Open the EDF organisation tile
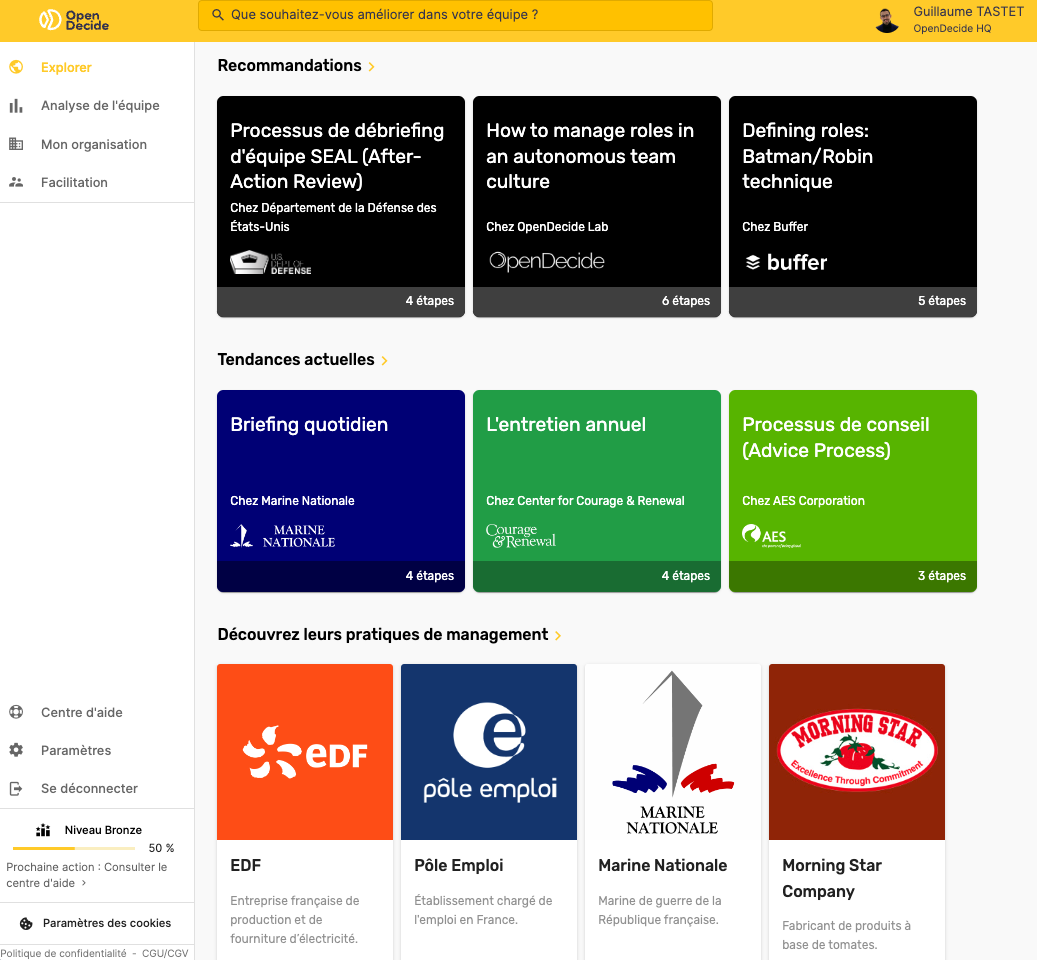 (x=305, y=812)
